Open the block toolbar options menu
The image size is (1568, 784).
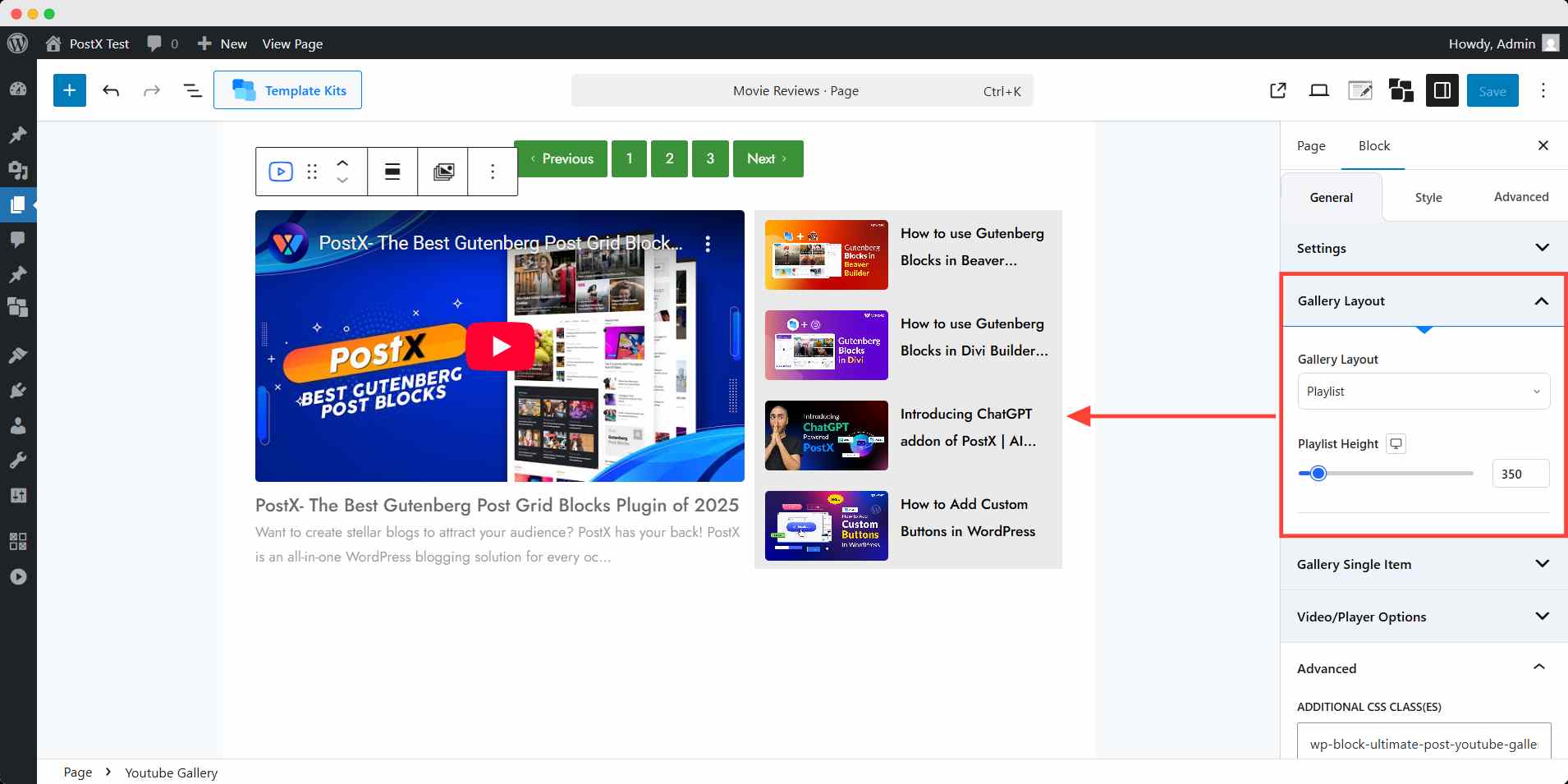[x=493, y=172]
